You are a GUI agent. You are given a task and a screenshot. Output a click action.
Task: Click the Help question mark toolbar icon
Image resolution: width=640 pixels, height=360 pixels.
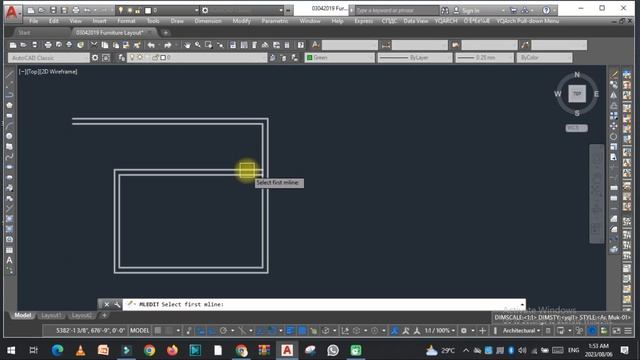pos(301,45)
